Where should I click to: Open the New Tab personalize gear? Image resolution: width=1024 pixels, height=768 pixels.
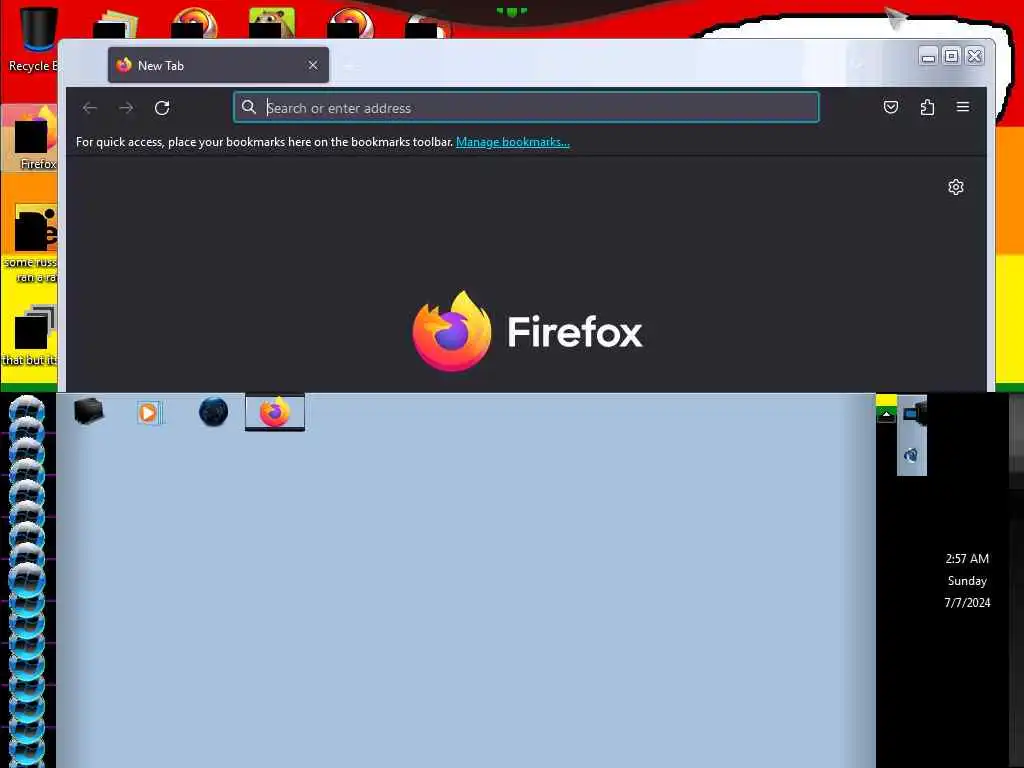[955, 187]
